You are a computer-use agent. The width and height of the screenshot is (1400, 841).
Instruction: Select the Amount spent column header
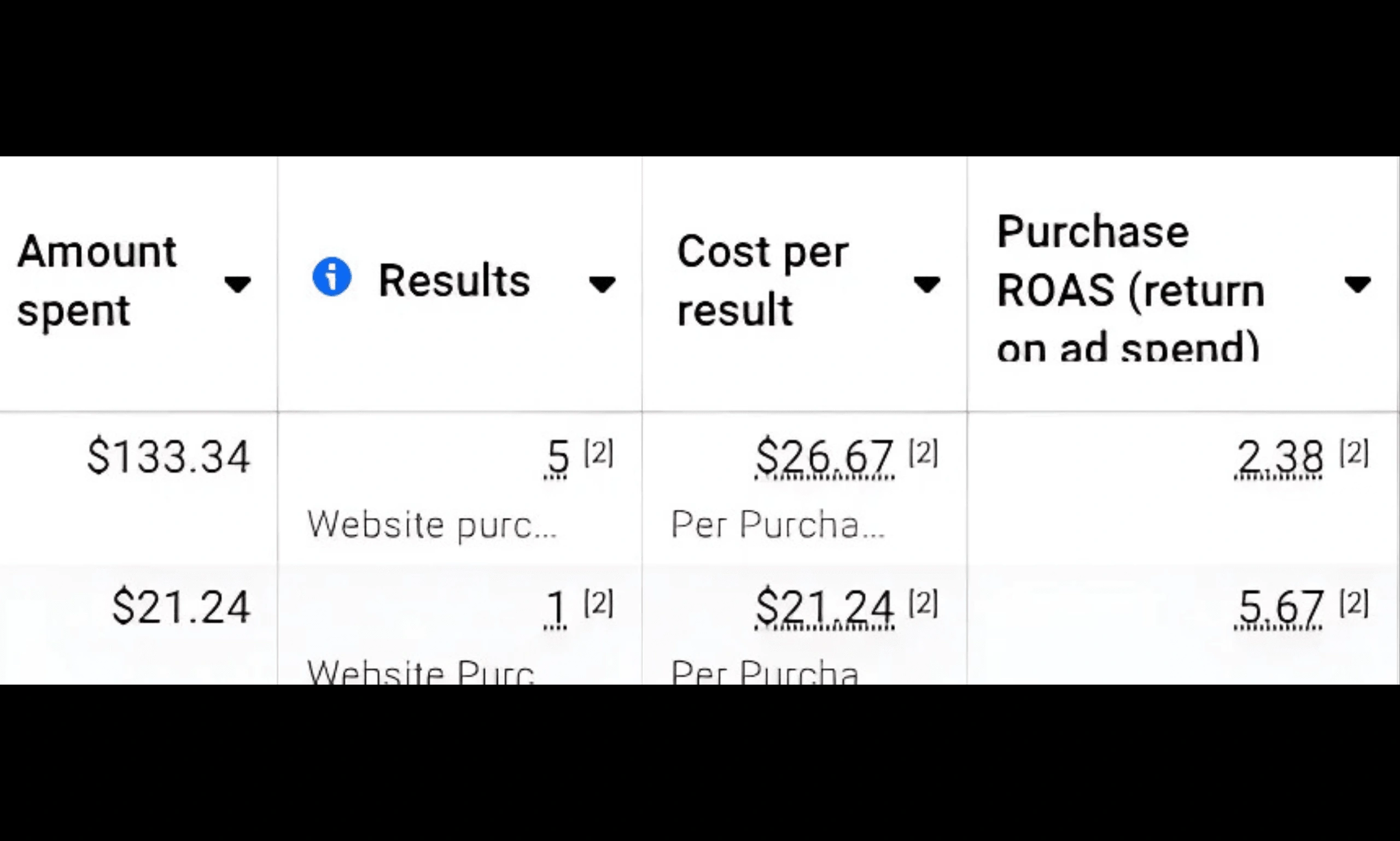pos(97,281)
